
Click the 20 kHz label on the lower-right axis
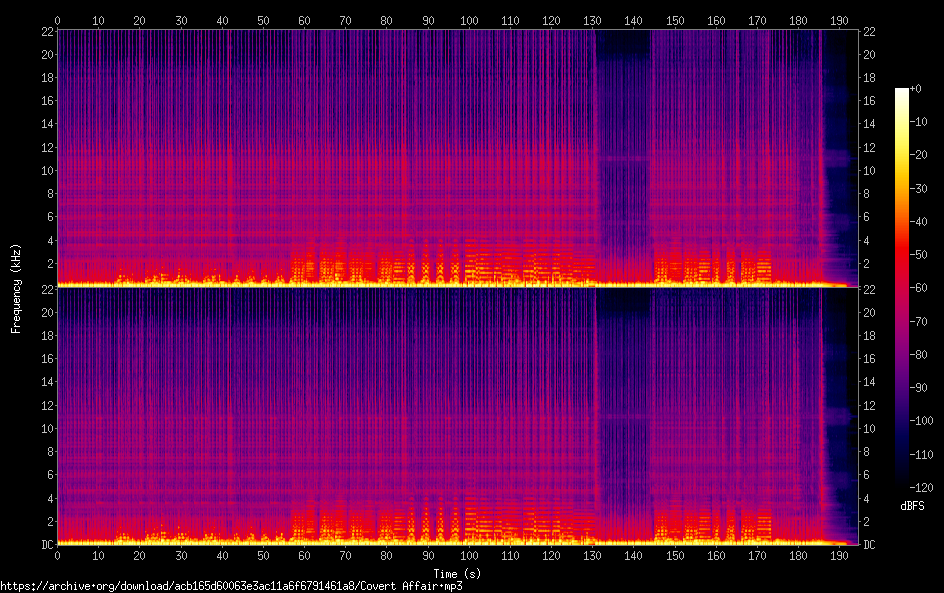point(869,312)
